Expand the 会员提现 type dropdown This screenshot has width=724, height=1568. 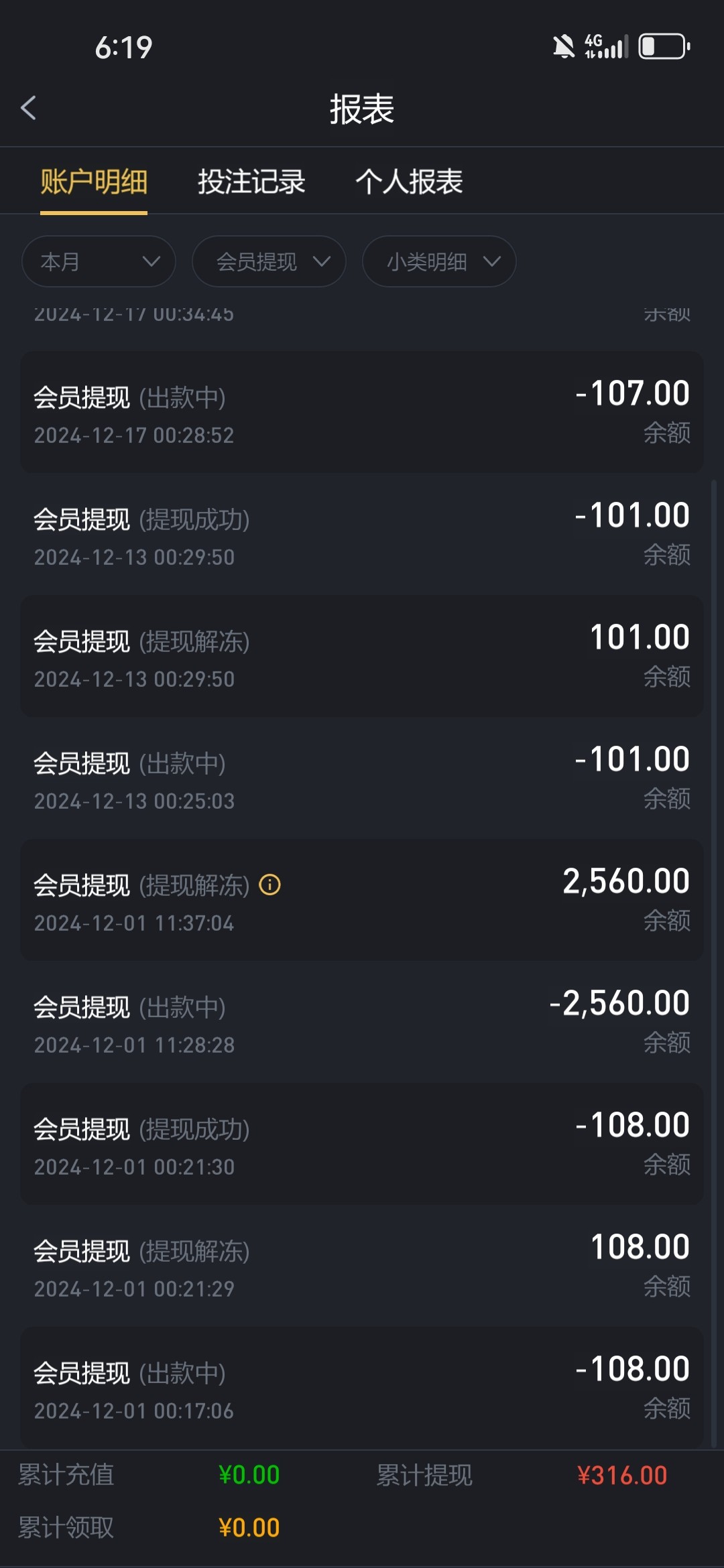pyautogui.click(x=269, y=261)
